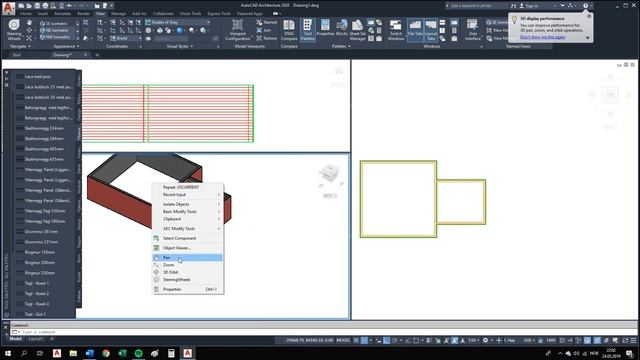Select 3D Orbit in the context menu

tap(188, 272)
